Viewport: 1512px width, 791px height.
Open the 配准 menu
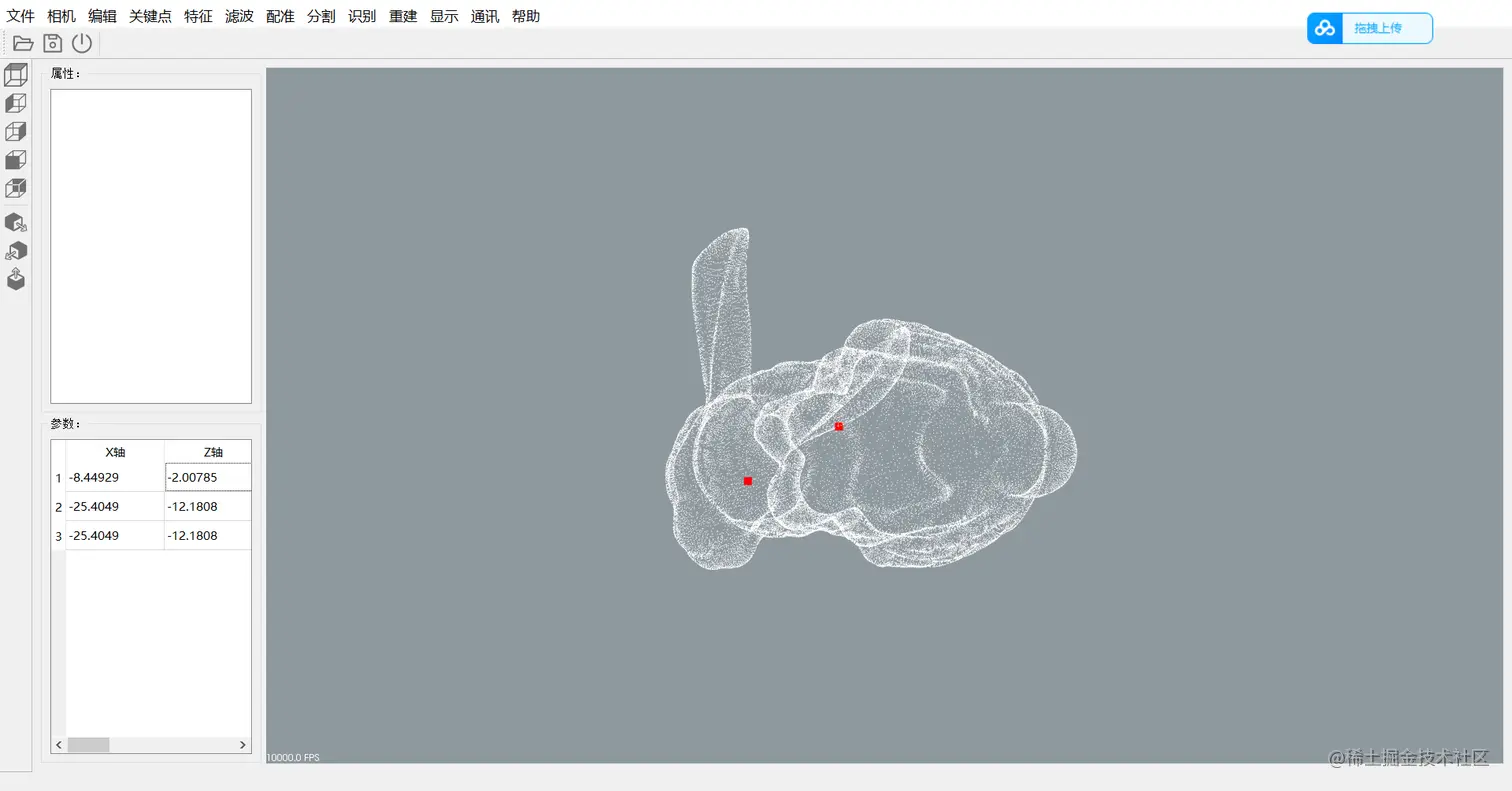pos(281,16)
